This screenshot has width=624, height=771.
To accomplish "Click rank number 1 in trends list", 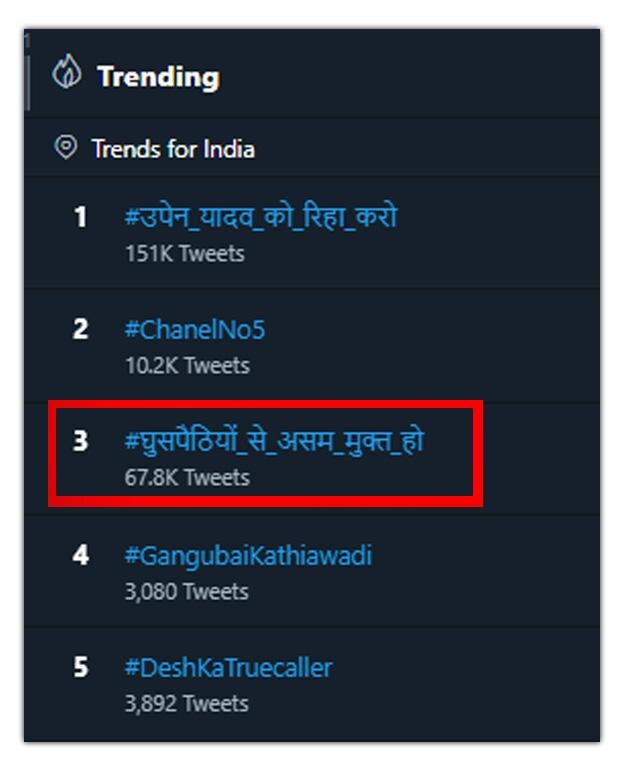I will pos(80,217).
